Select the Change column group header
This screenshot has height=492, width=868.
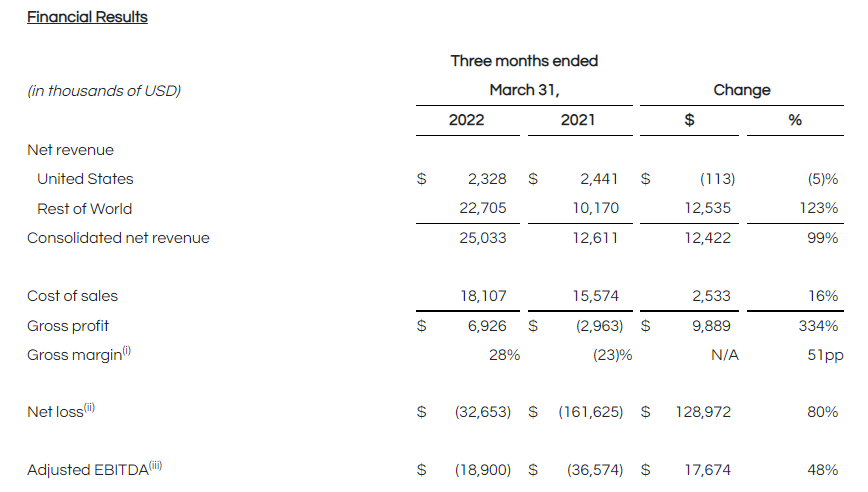click(x=741, y=90)
